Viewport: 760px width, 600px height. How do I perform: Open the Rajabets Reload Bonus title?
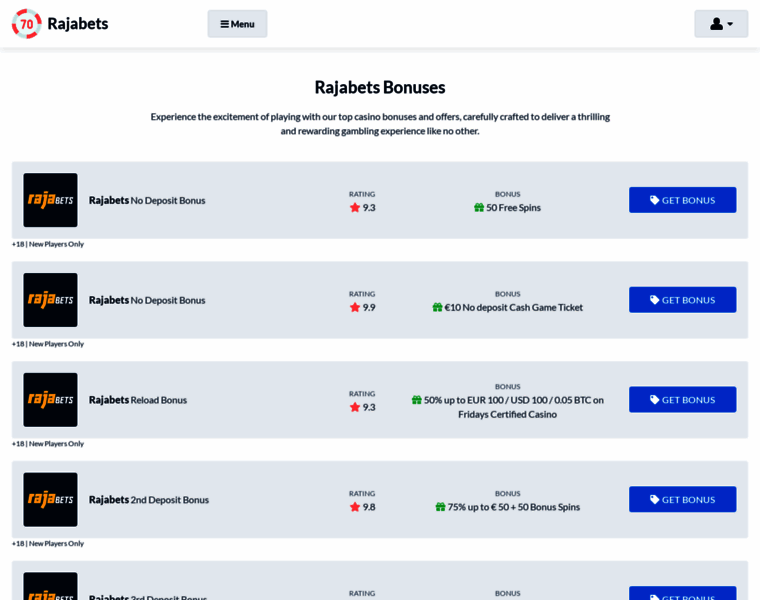(x=138, y=400)
